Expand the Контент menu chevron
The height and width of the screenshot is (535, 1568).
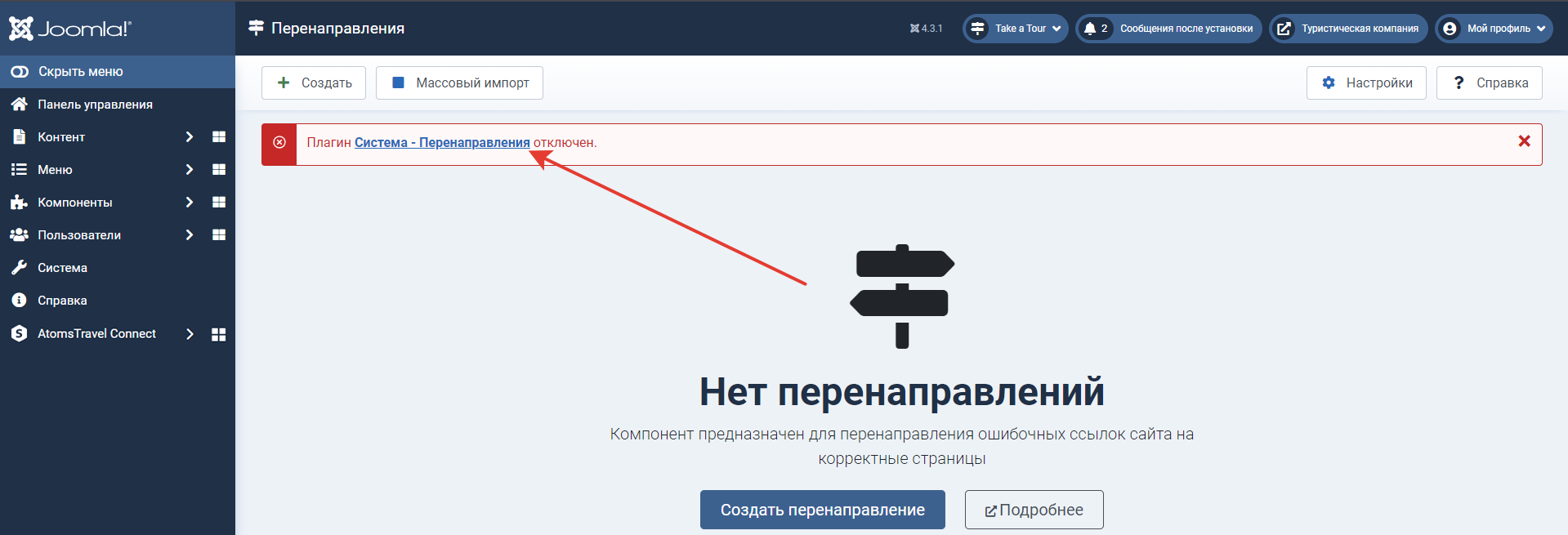click(190, 137)
